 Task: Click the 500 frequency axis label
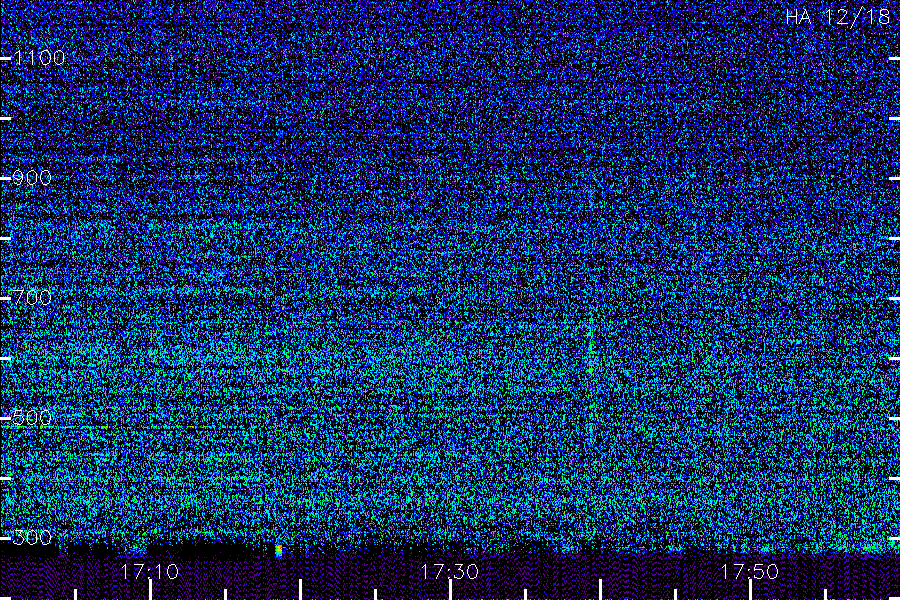click(x=32, y=417)
